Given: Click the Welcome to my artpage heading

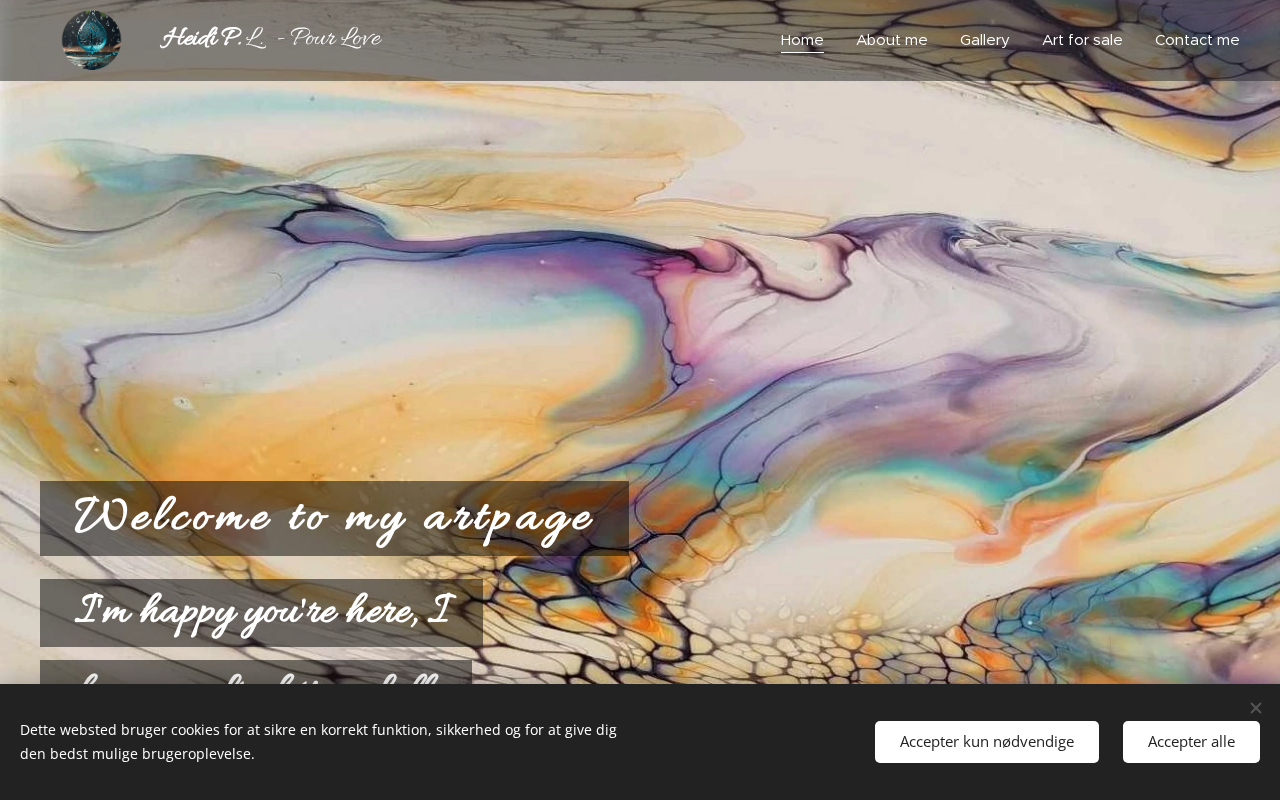Looking at the screenshot, I should click(x=334, y=518).
